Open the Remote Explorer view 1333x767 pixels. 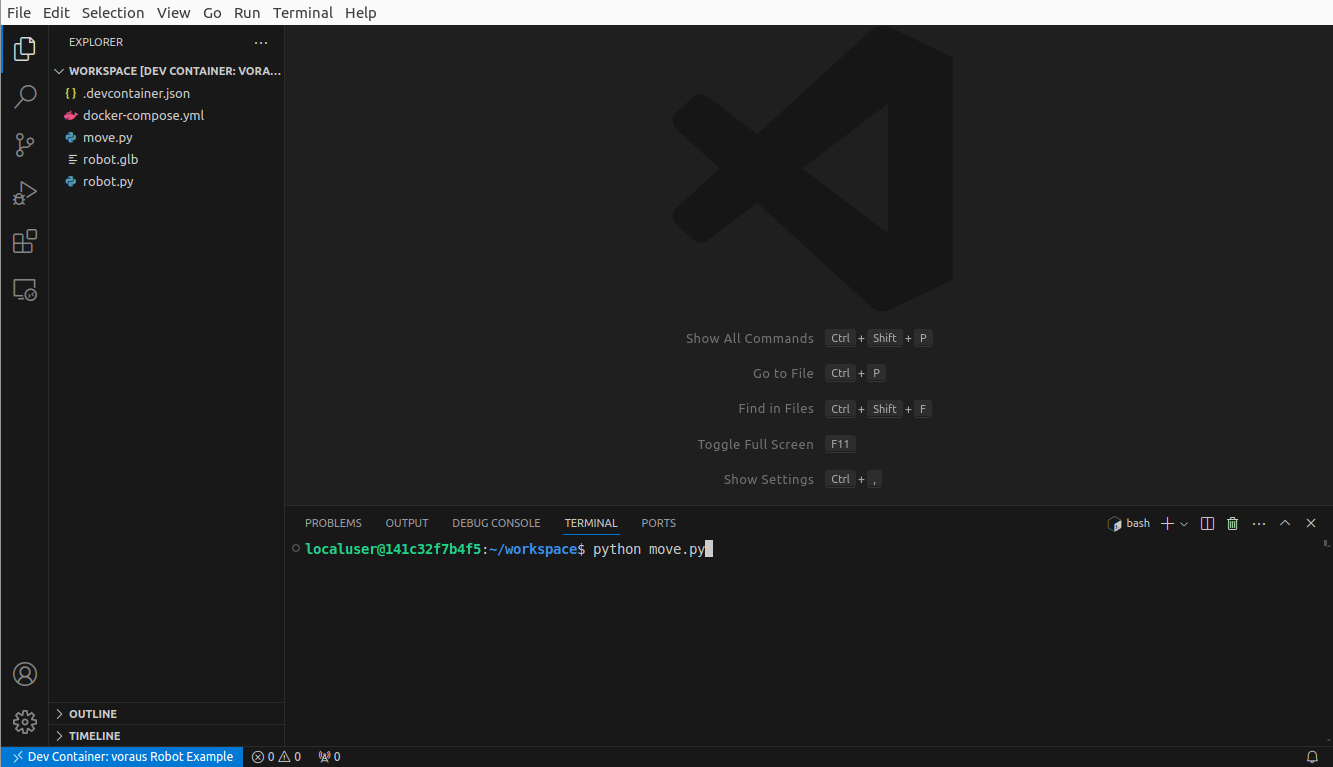click(25, 290)
